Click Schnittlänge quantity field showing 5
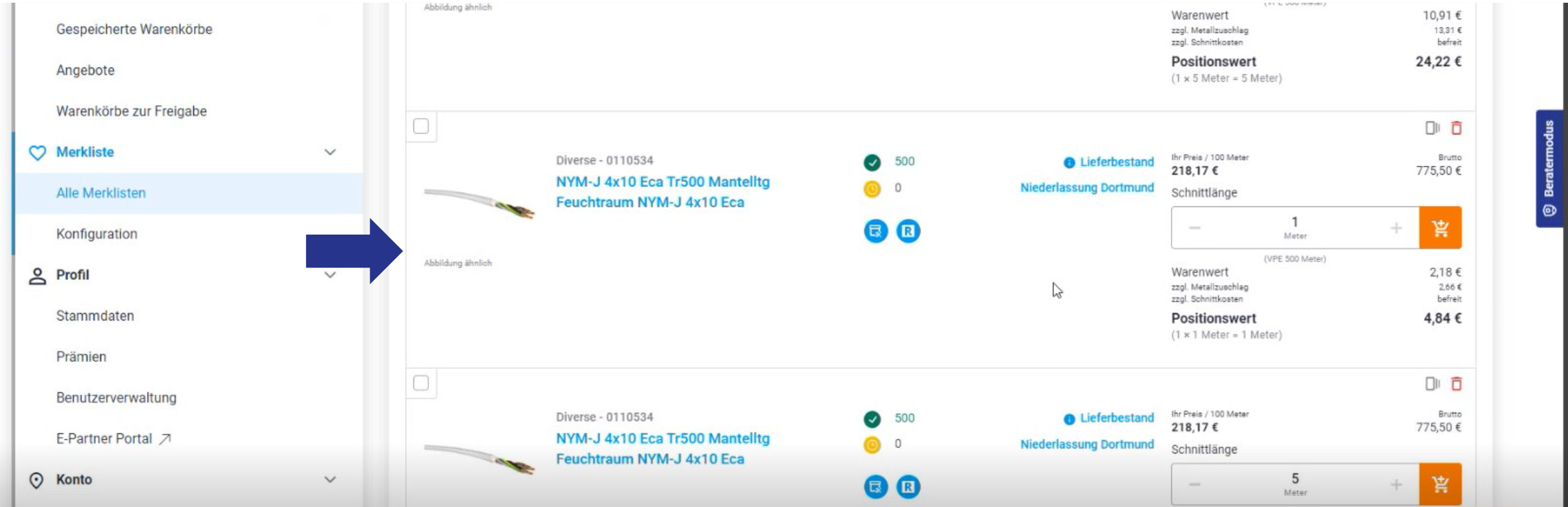Screen dimensions: 1568x507 [x=1296, y=484]
